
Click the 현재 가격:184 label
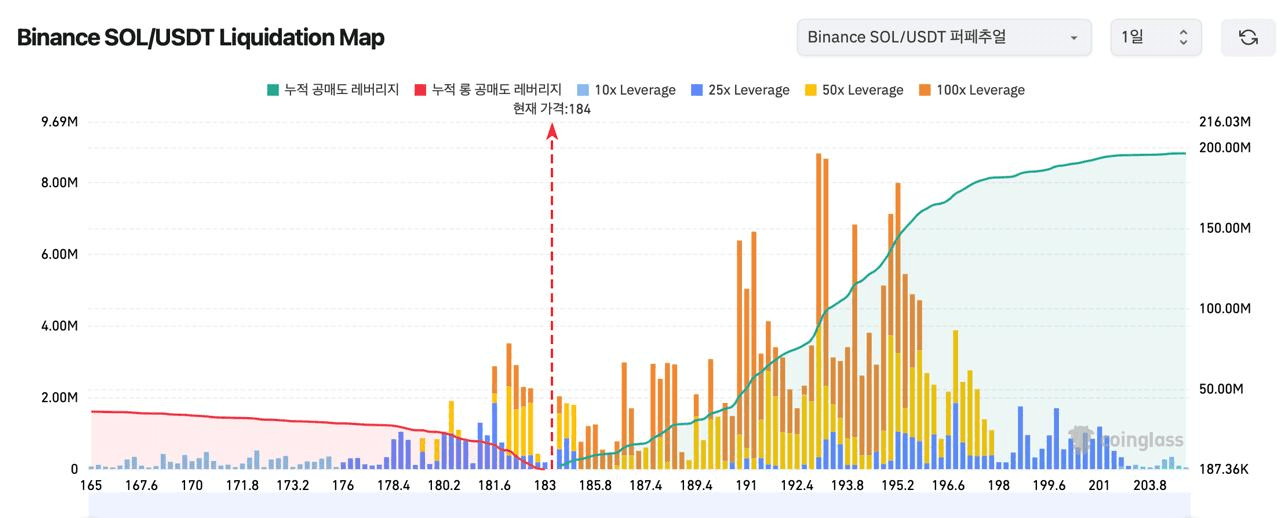551,109
